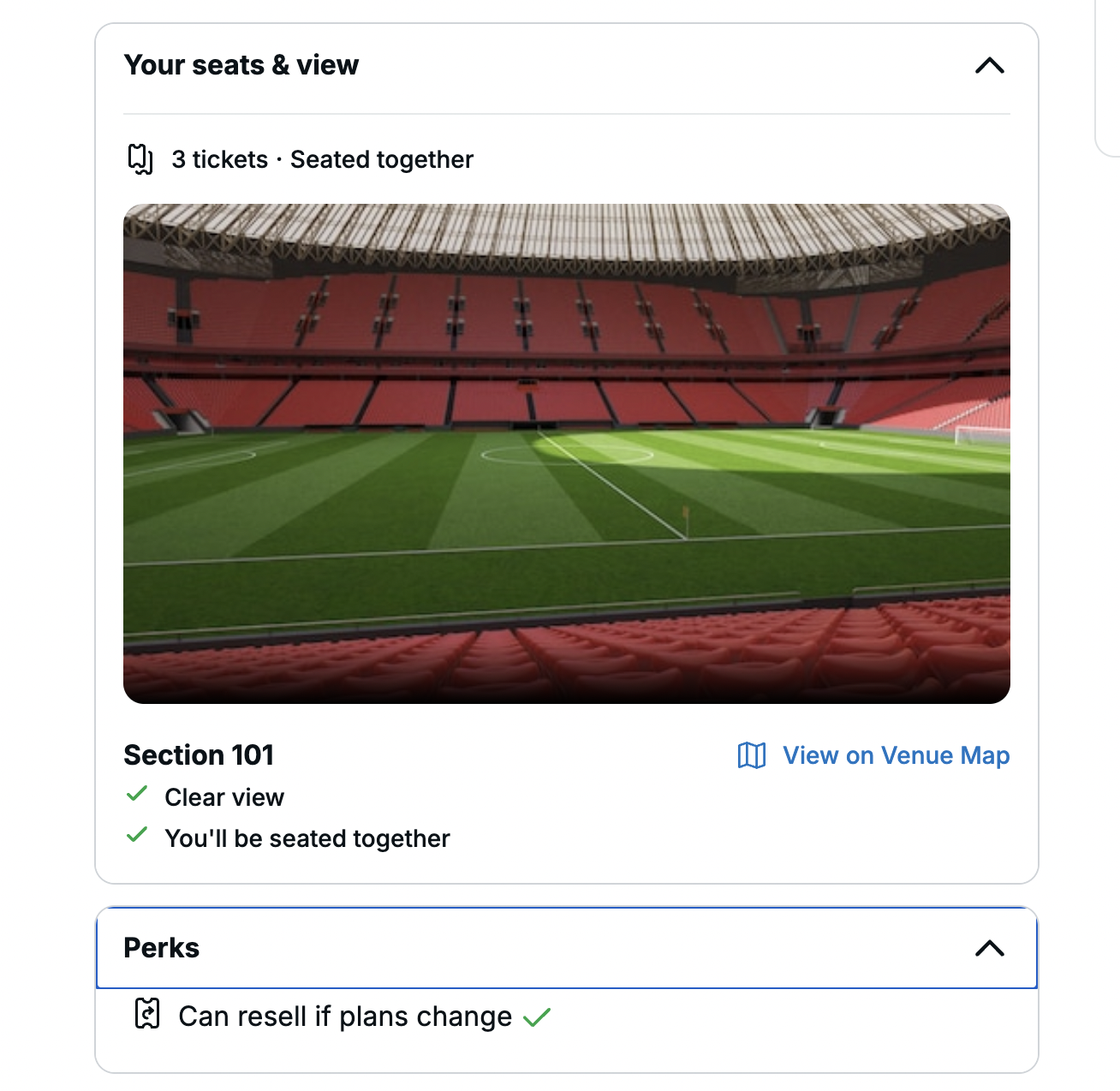The height and width of the screenshot is (1091, 1120).
Task: Click the green checkmark beside "Clear view"
Action: (x=137, y=795)
